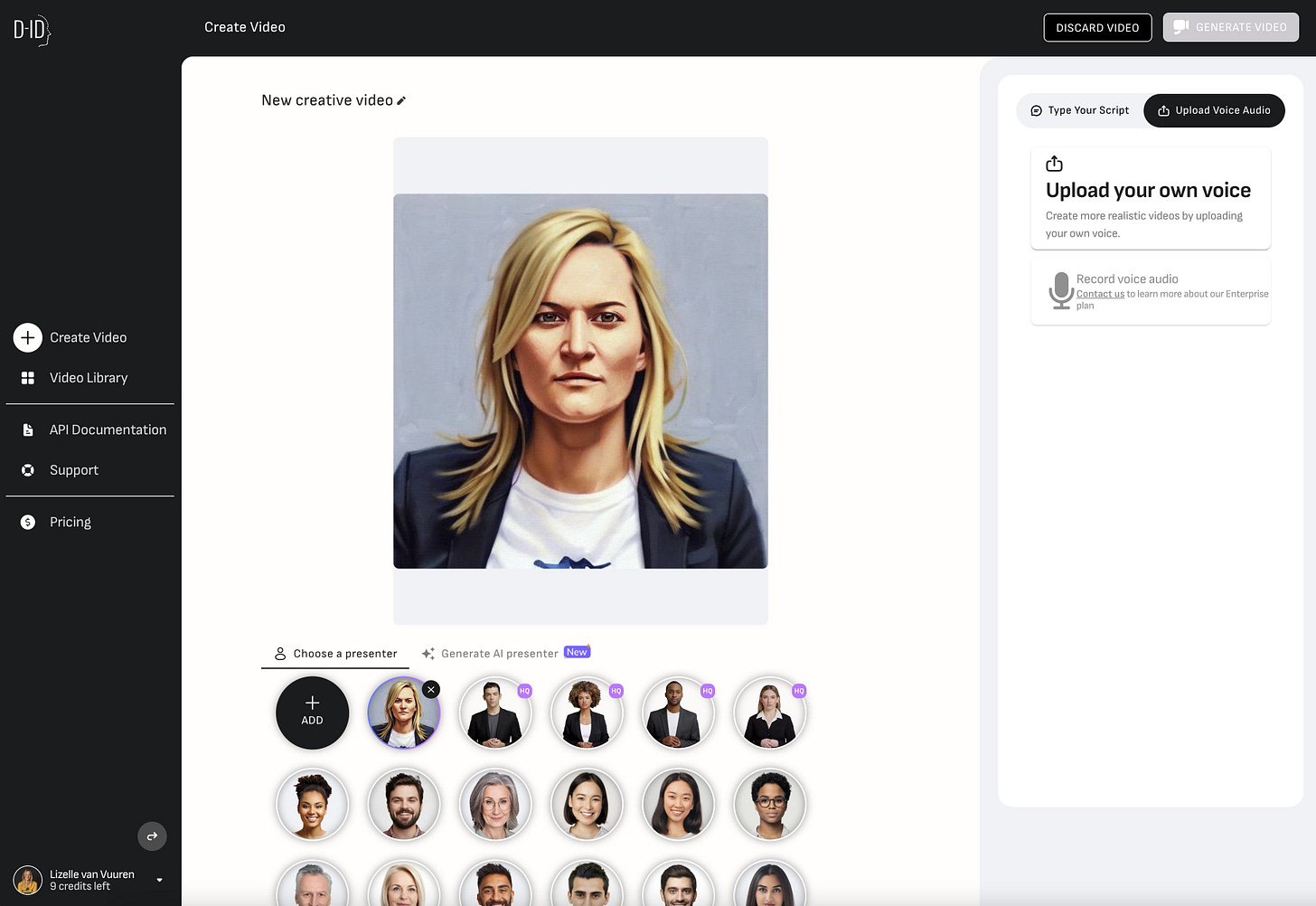The height and width of the screenshot is (906, 1316).
Task: Click the Generate Video button
Action: (1230, 27)
